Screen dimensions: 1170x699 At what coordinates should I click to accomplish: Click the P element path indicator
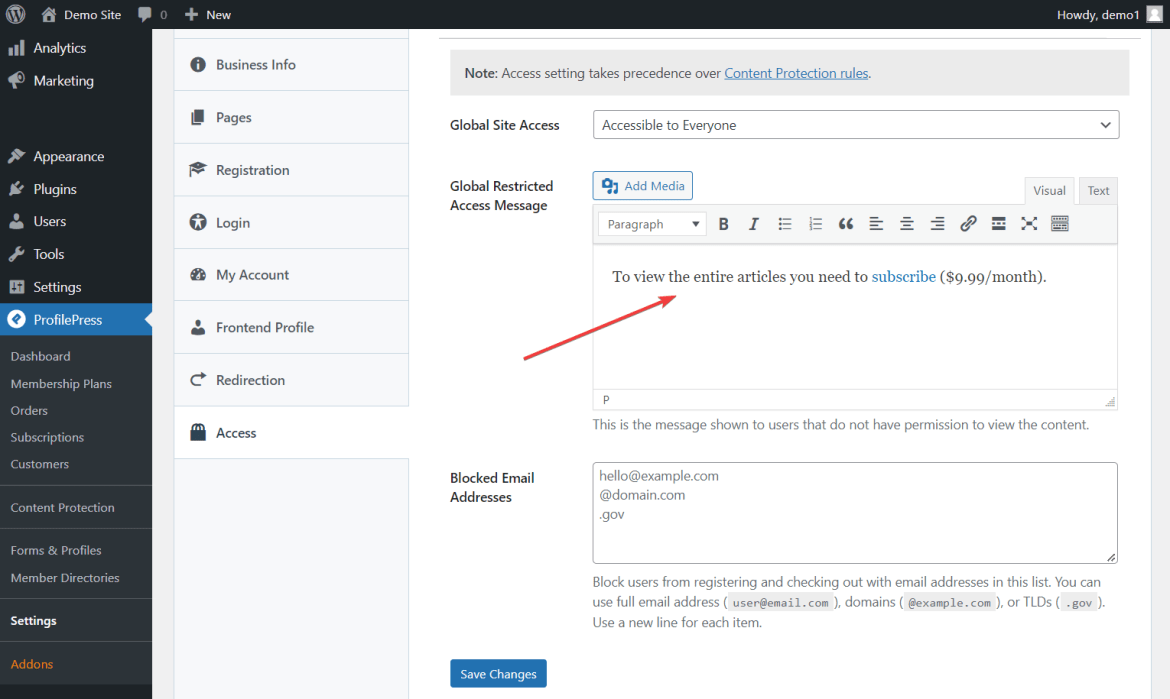(606, 400)
